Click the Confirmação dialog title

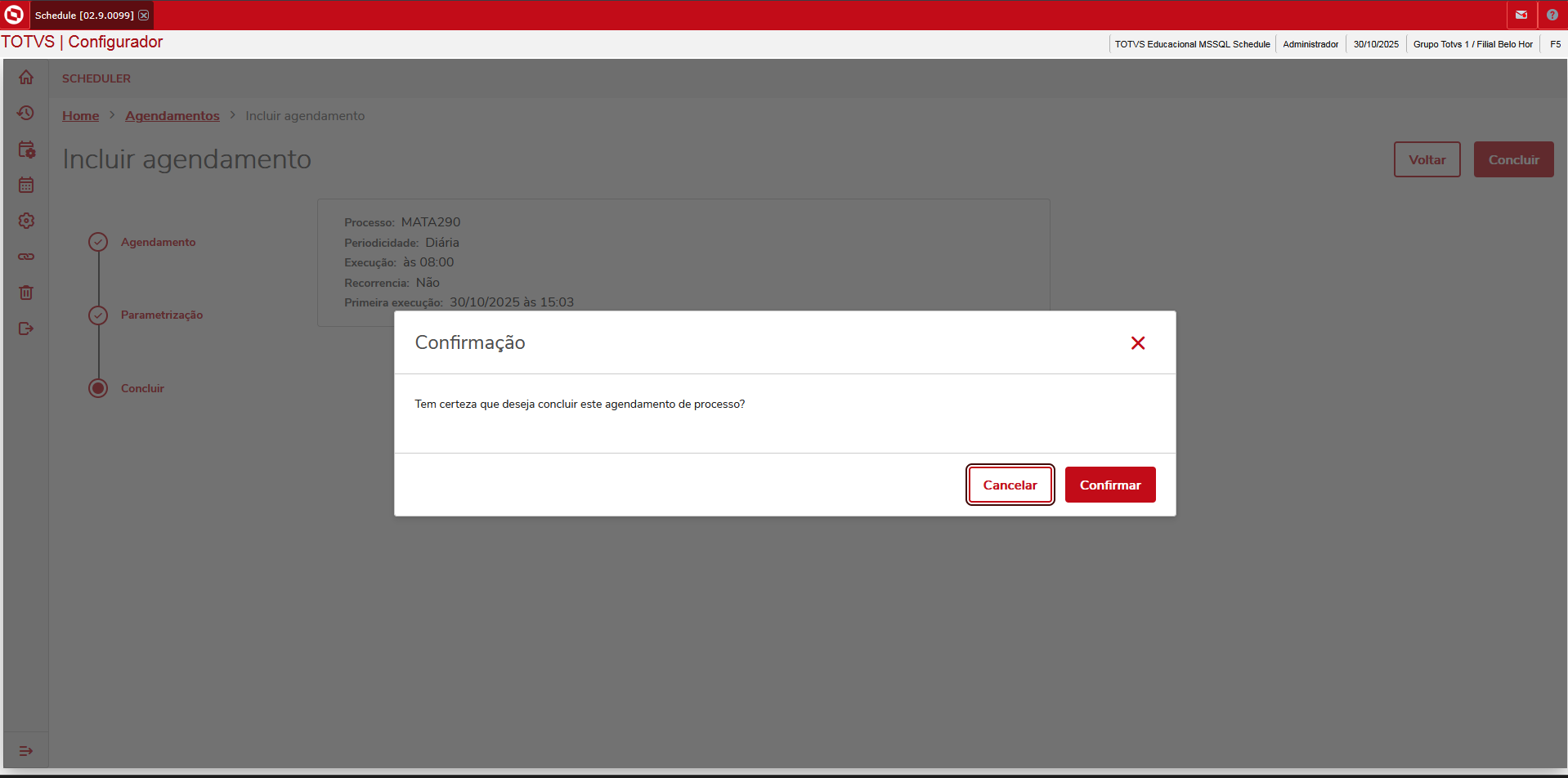(470, 342)
